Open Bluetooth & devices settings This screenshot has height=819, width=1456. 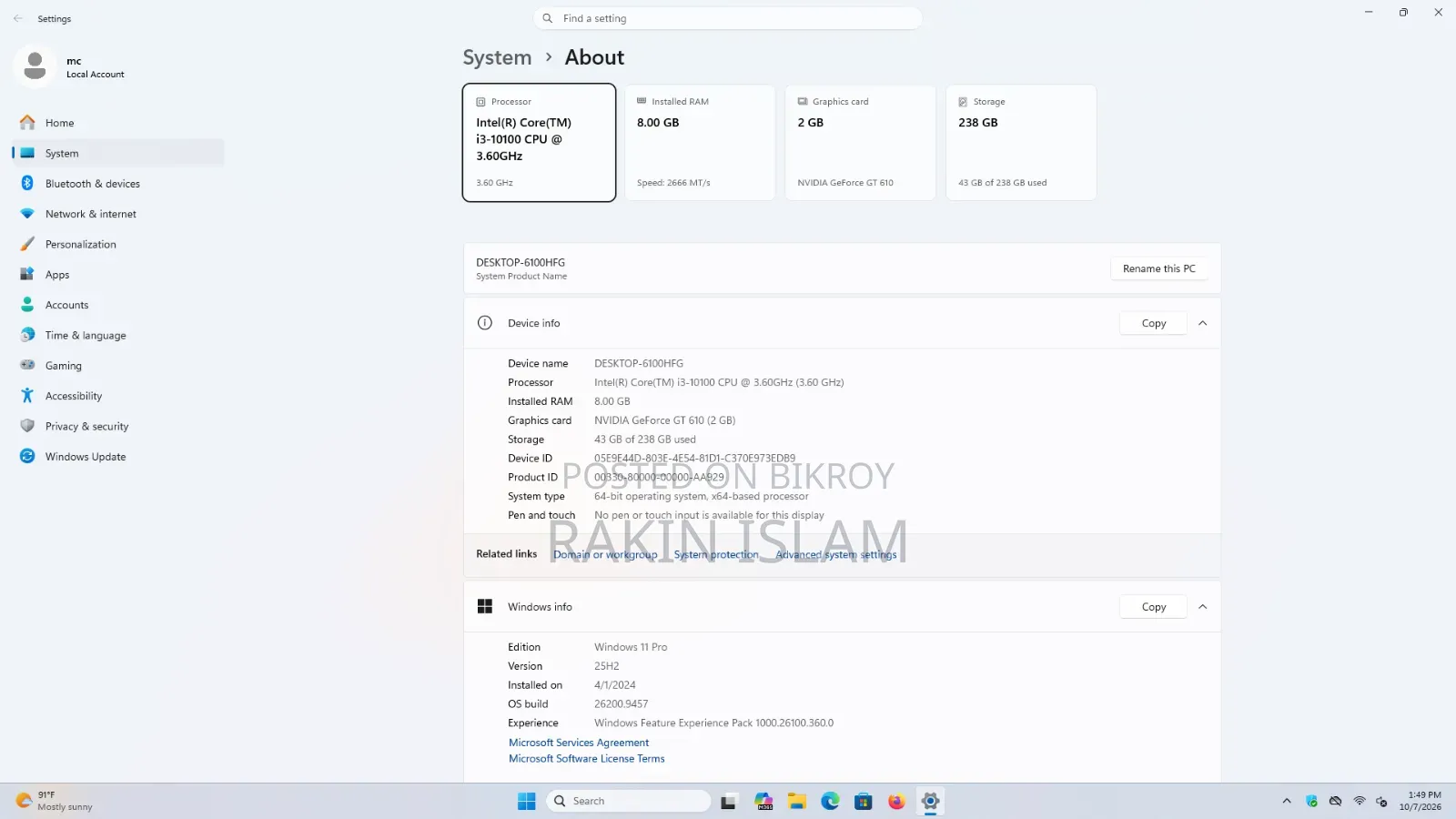118,183
